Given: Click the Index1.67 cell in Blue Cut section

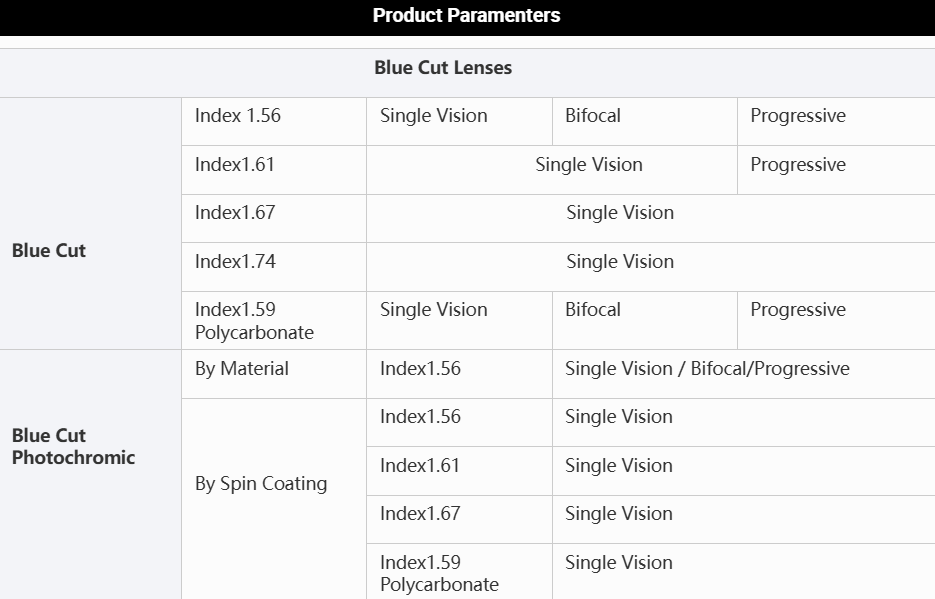Looking at the screenshot, I should (x=235, y=213).
